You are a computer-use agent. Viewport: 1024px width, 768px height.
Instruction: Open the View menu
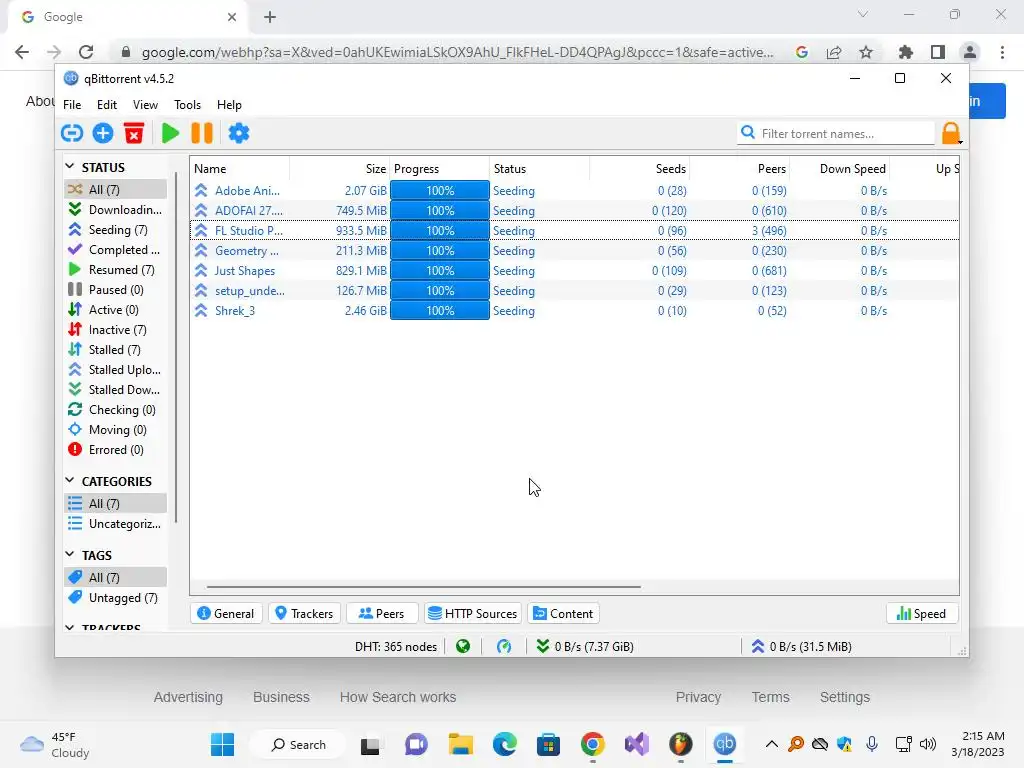tap(145, 104)
